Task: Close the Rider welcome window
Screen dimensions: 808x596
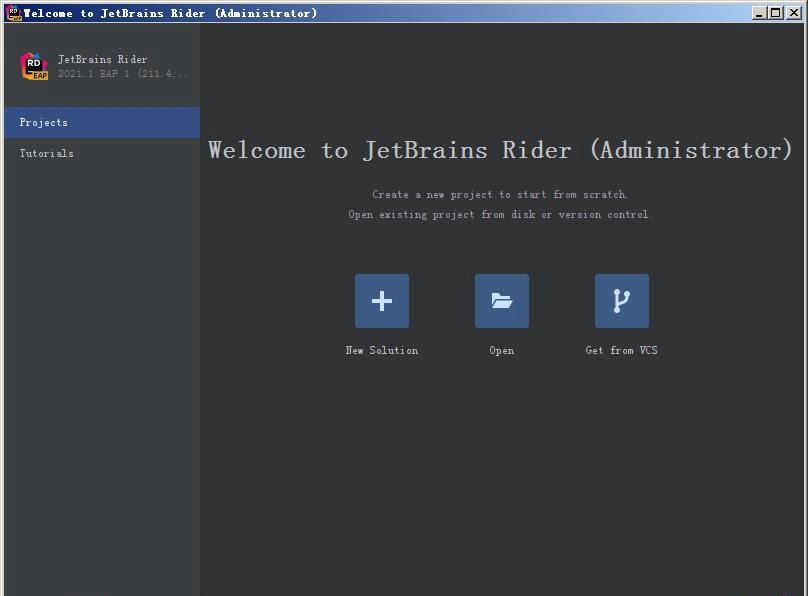Action: coord(794,13)
